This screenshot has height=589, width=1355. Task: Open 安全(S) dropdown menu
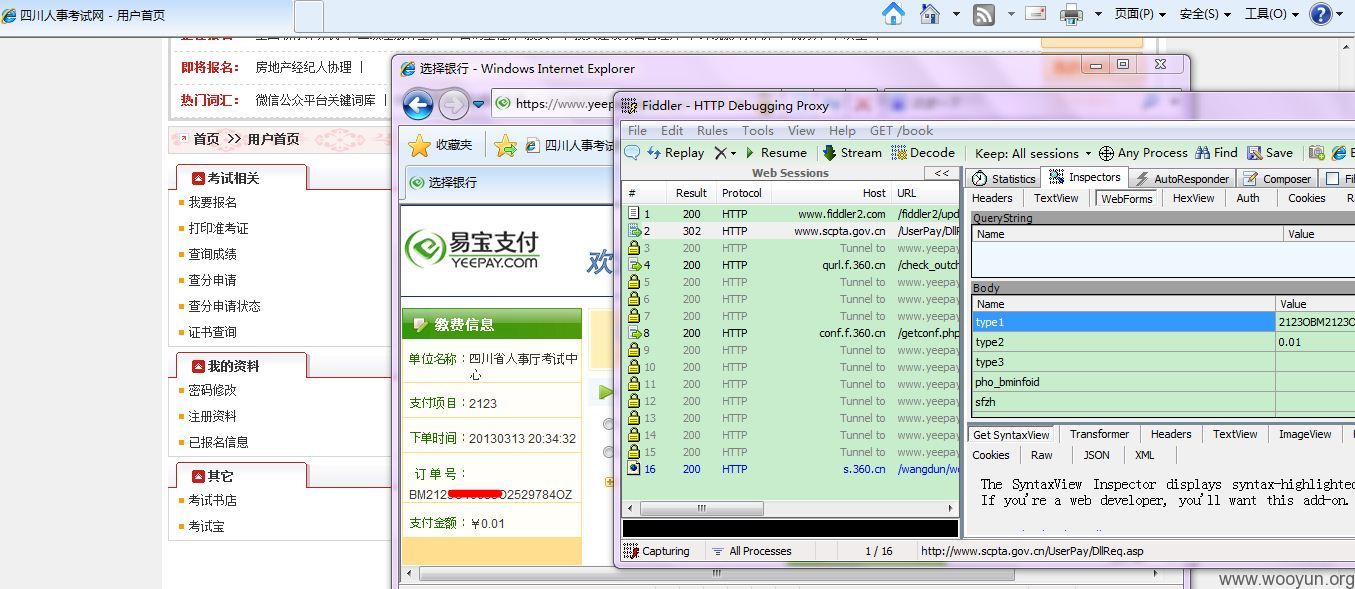[x=1206, y=14]
